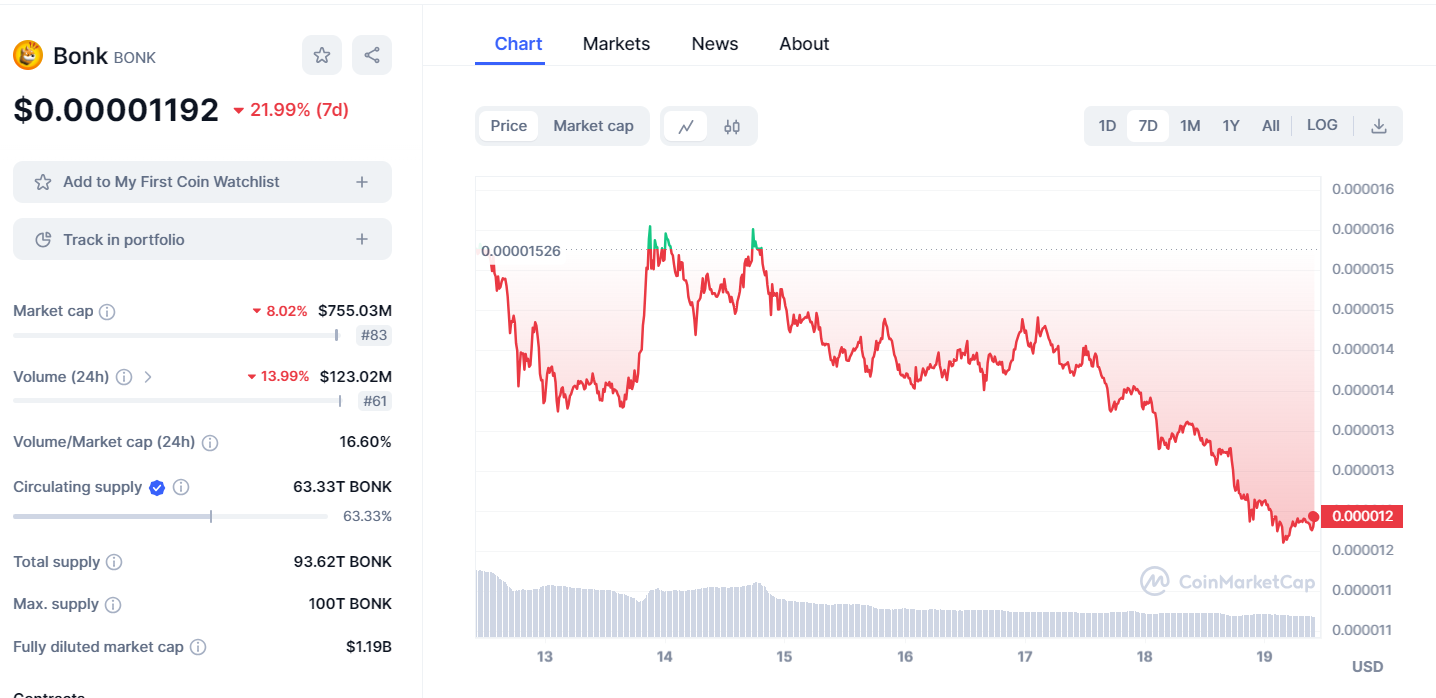
Task: Click the info icon next to Max. supply
Action: (113, 605)
